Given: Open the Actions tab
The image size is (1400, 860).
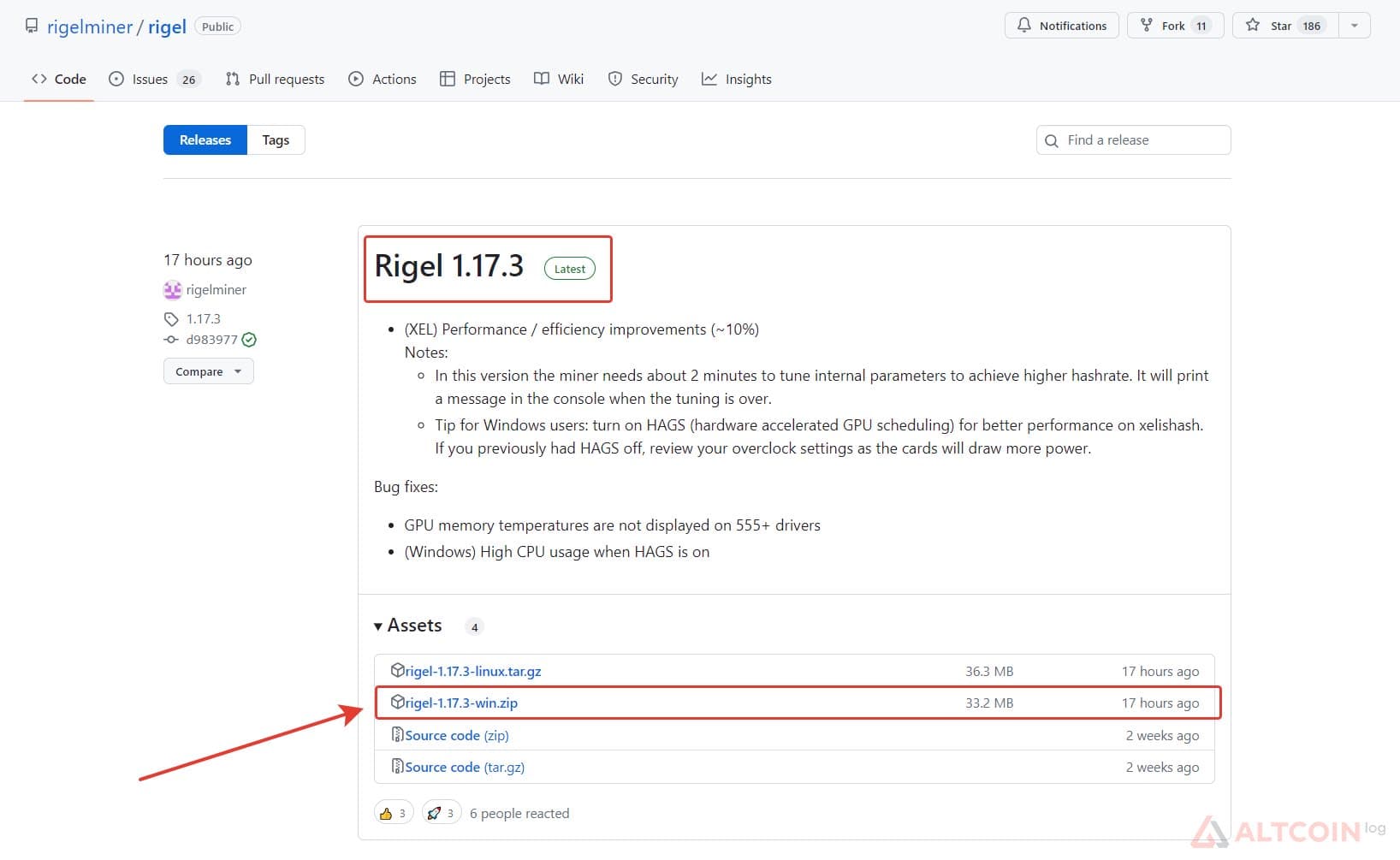Looking at the screenshot, I should click(x=383, y=79).
